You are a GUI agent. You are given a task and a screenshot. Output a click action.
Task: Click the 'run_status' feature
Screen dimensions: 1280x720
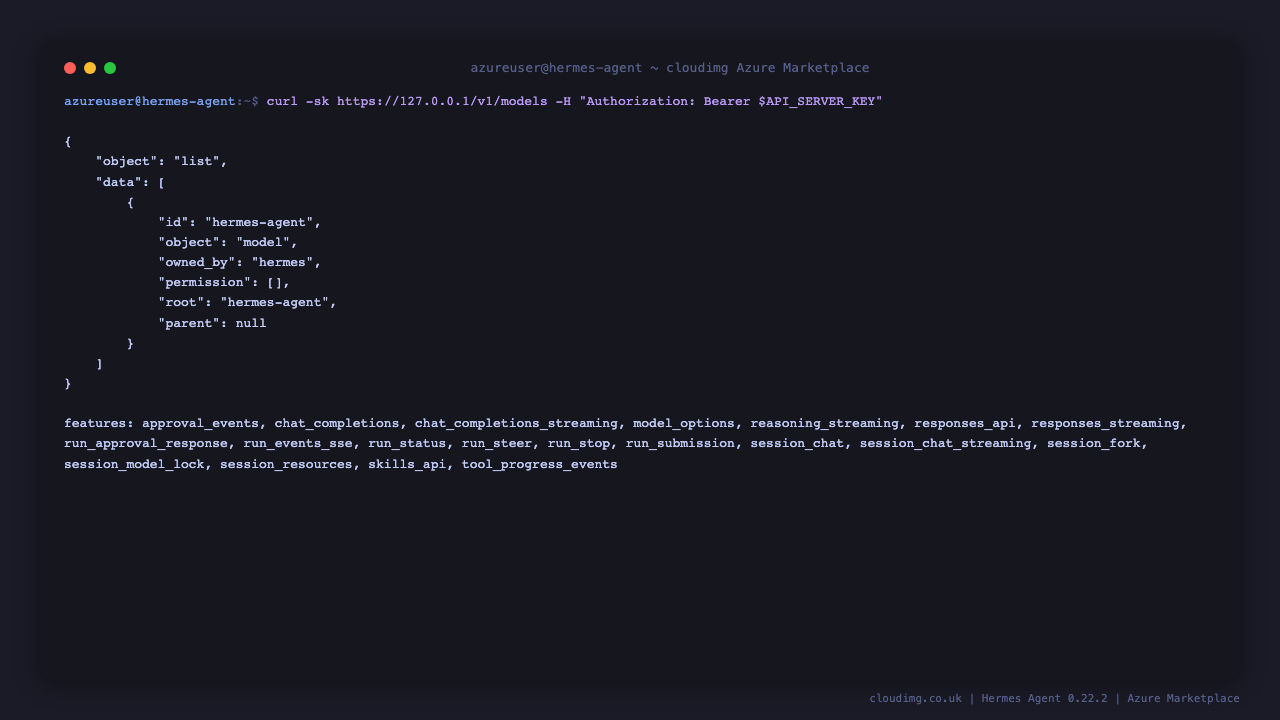[407, 443]
